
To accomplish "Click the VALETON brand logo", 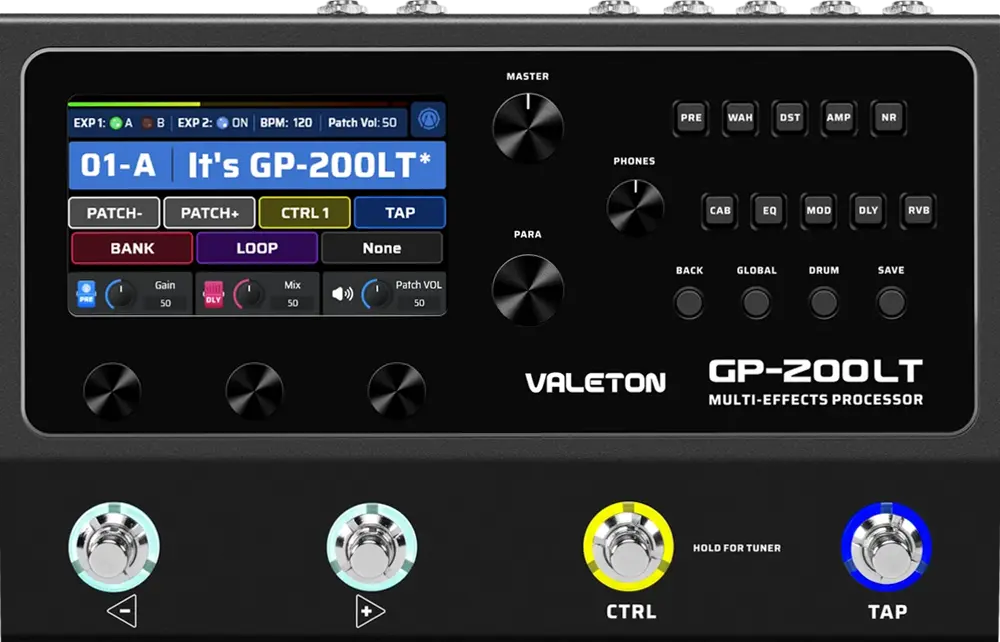I will pyautogui.click(x=596, y=383).
